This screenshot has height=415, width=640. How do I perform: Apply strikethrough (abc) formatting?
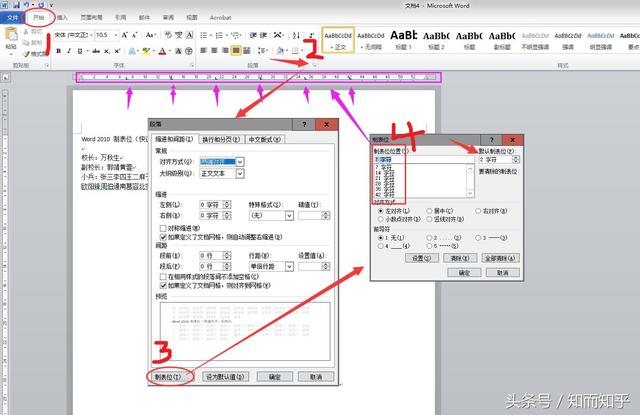96,51
